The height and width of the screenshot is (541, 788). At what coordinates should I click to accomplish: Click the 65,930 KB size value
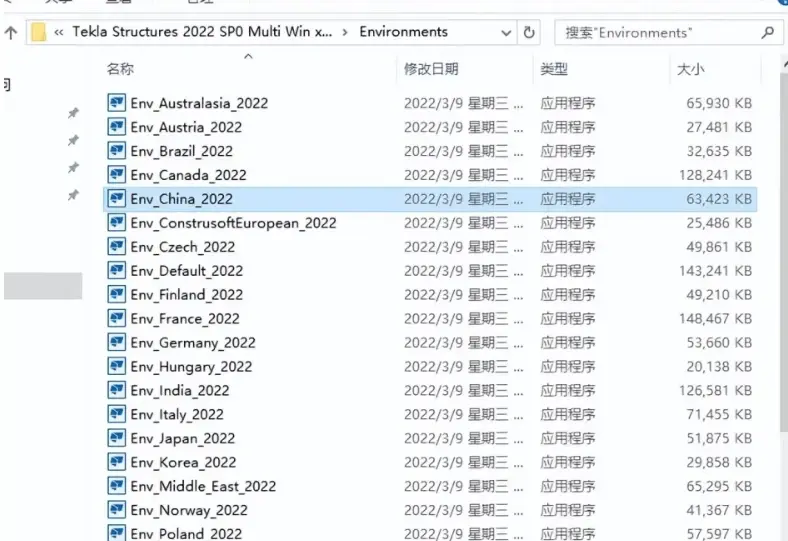pos(719,103)
